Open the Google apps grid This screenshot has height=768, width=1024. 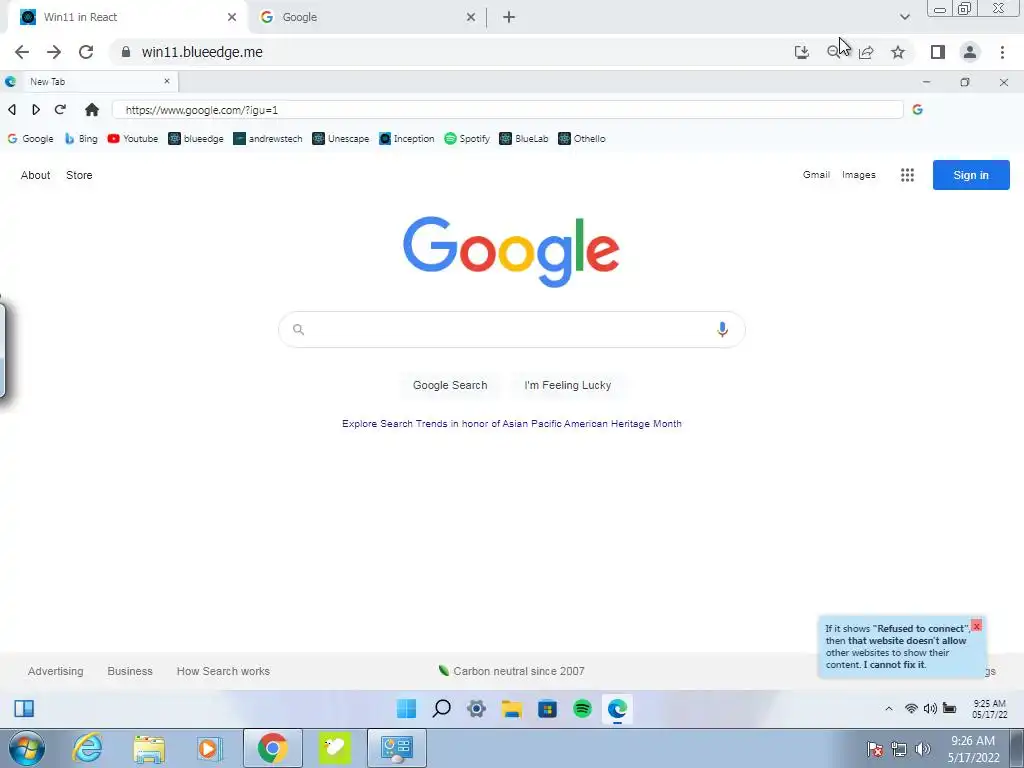click(x=907, y=175)
